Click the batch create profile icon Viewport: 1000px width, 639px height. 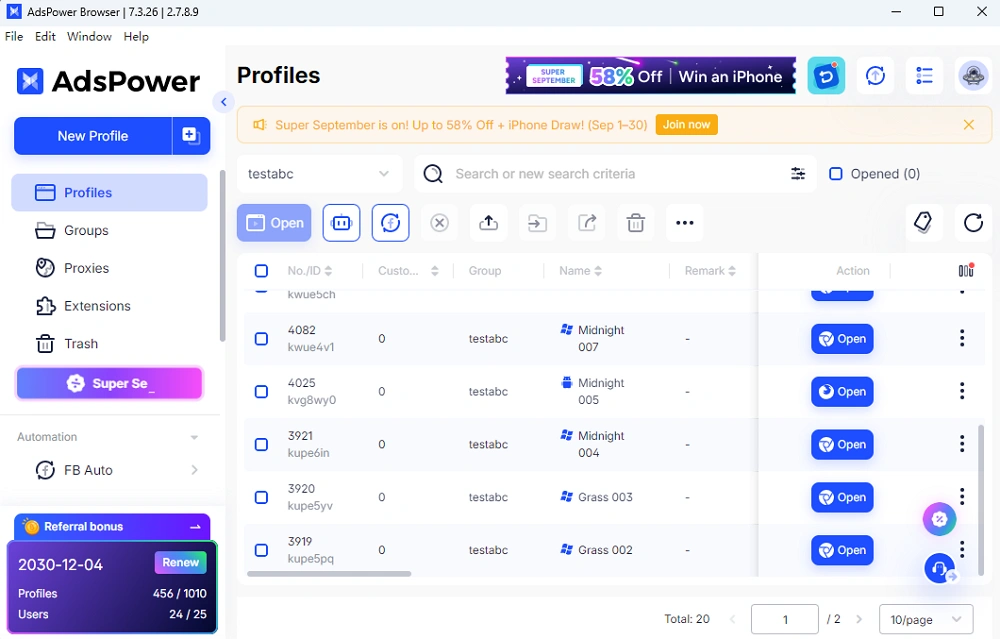click(x=191, y=135)
